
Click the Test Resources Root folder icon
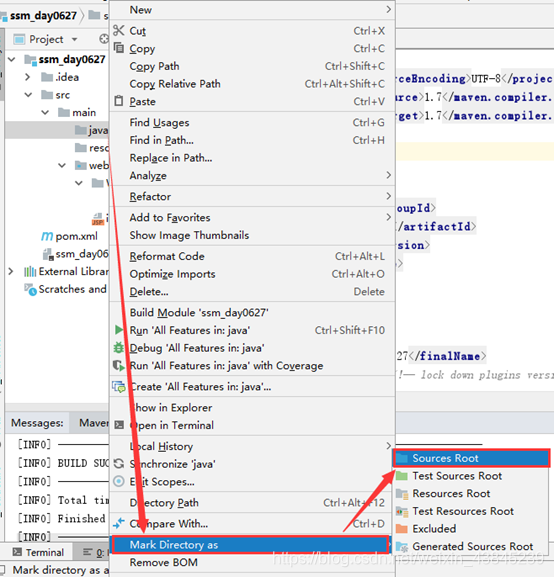coord(402,511)
